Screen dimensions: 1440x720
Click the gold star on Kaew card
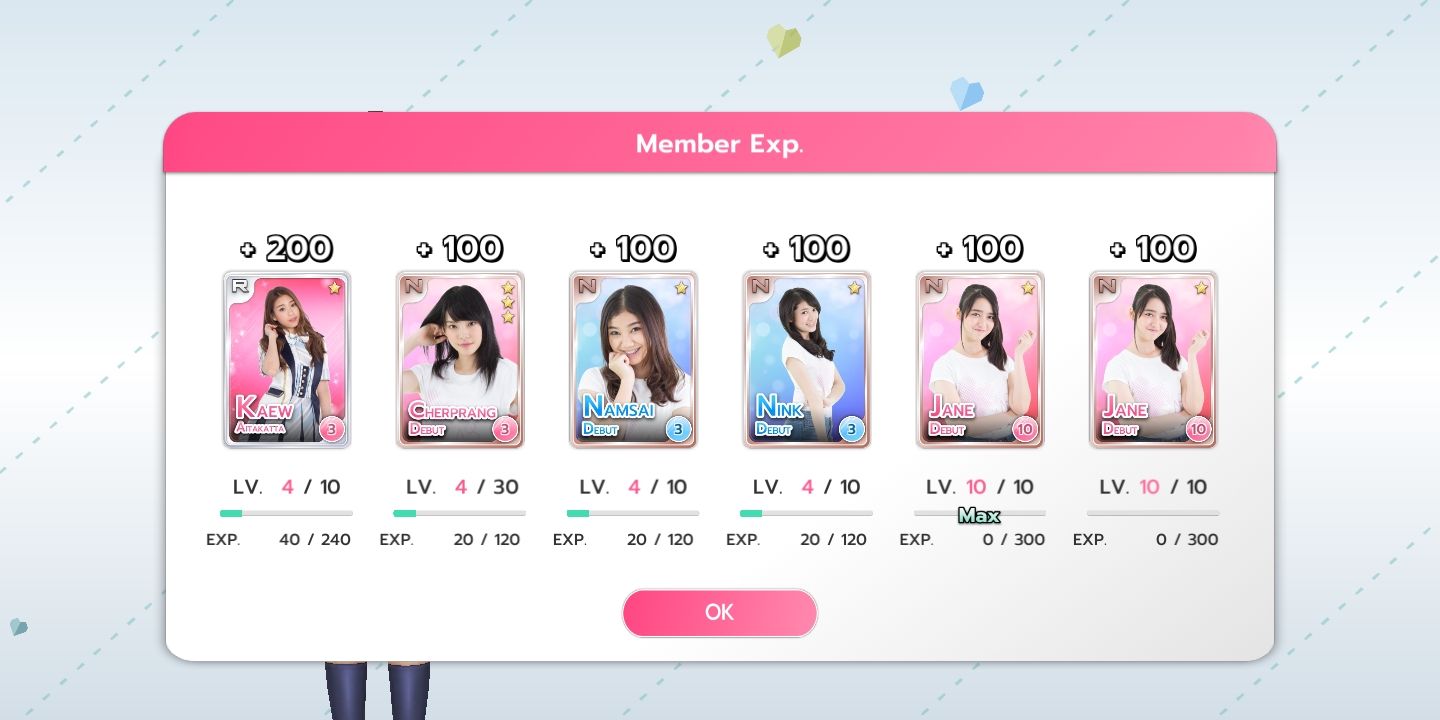[x=334, y=287]
